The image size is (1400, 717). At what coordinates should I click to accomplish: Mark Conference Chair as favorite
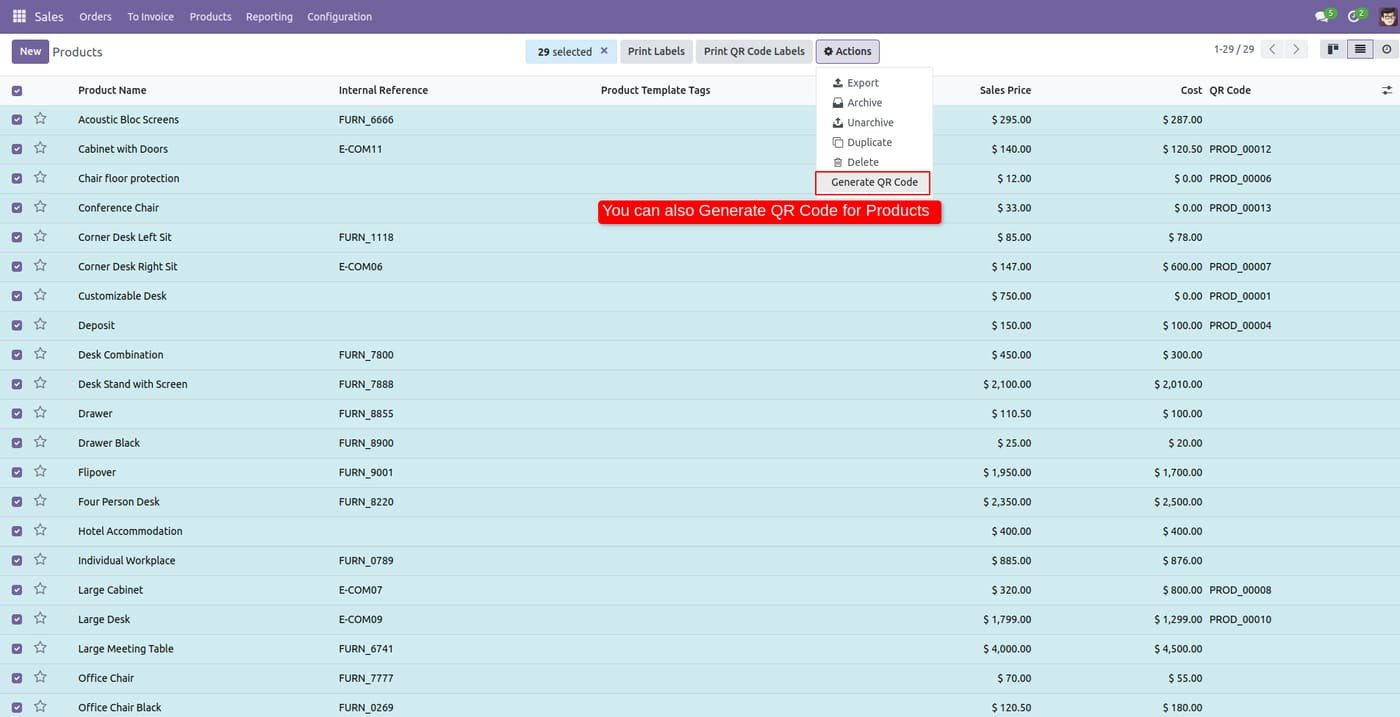click(40, 207)
